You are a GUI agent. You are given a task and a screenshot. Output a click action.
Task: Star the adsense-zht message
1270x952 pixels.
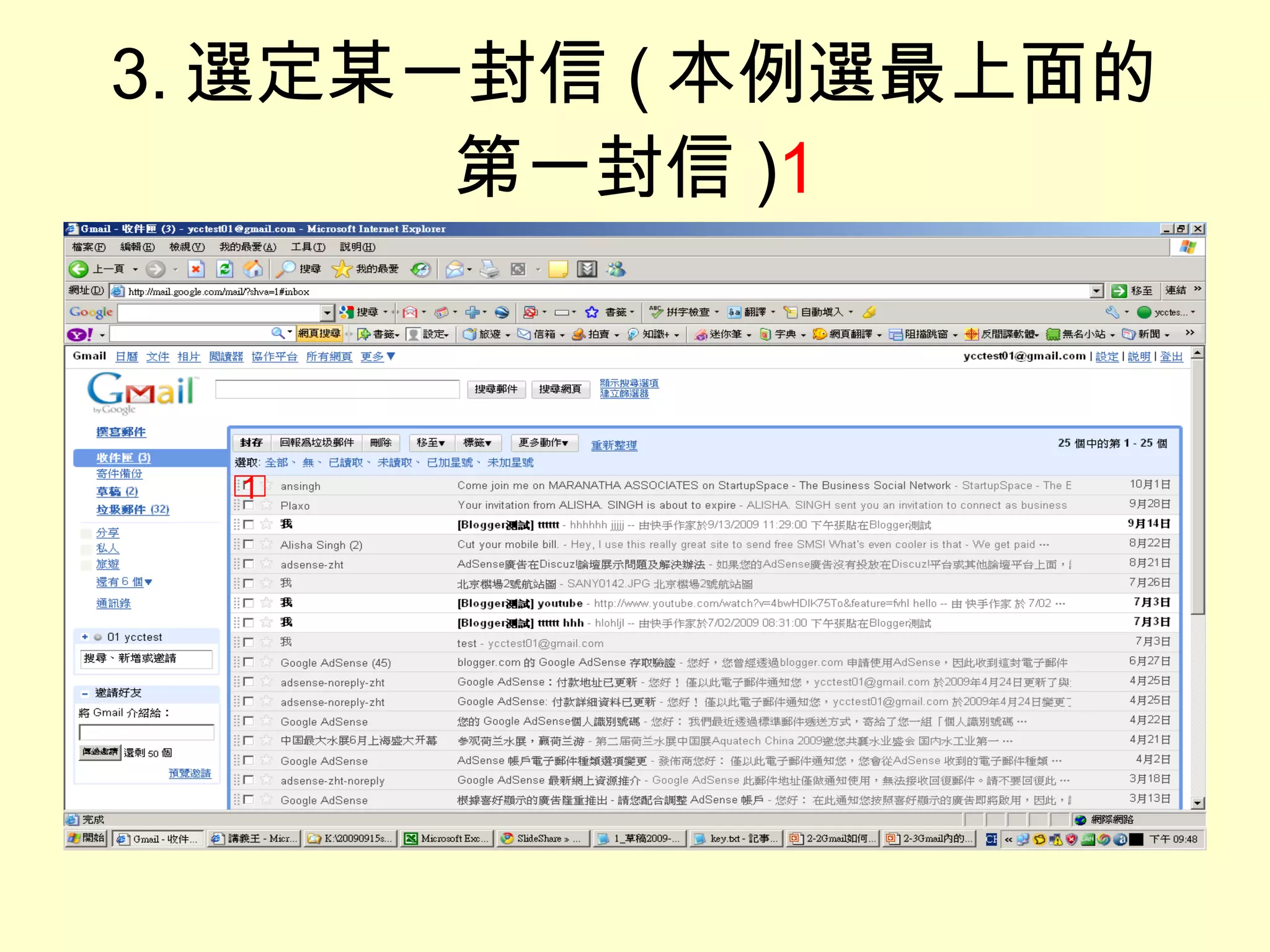(267, 564)
